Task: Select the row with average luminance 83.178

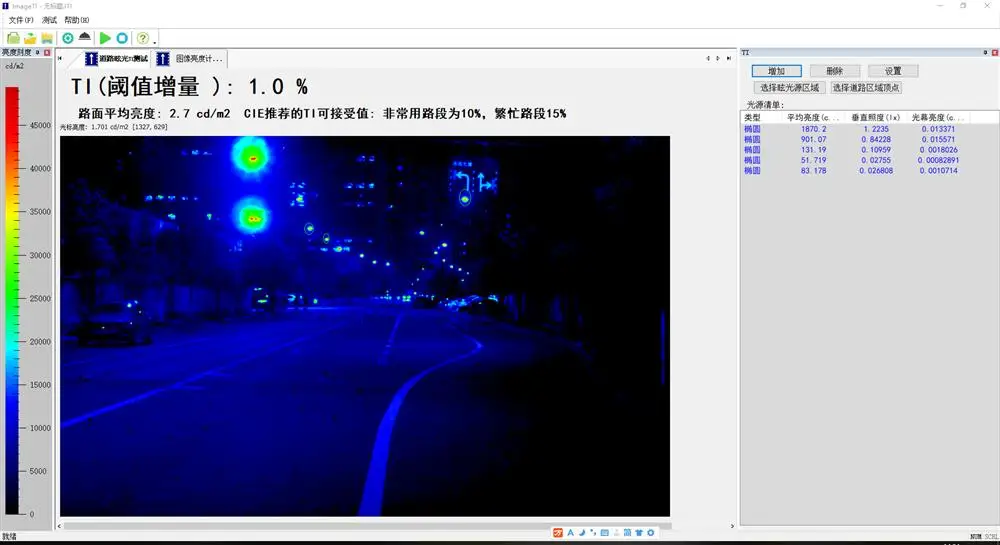Action: click(869, 170)
